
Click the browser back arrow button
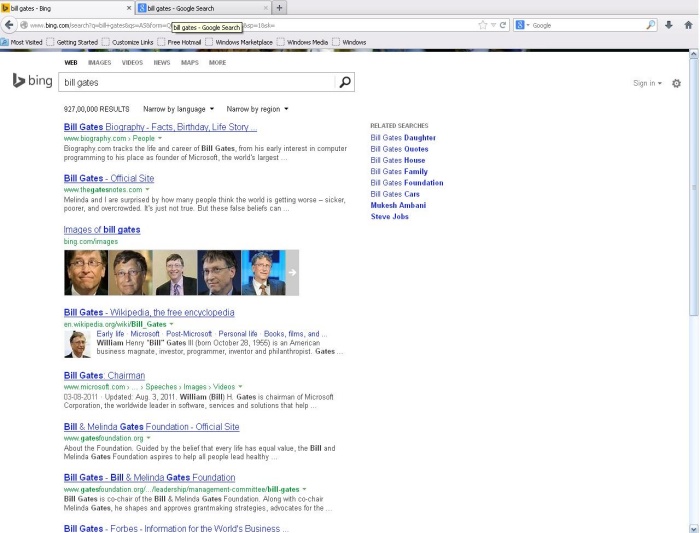(x=8, y=25)
